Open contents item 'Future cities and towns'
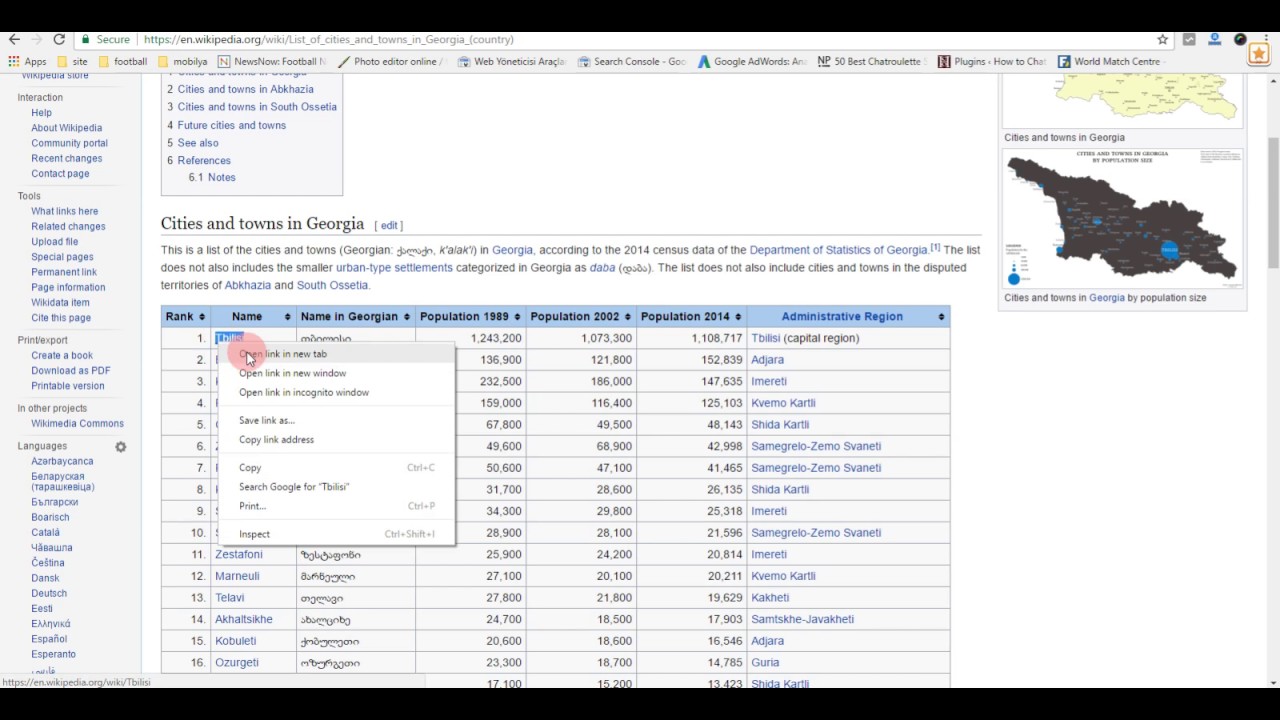 (232, 125)
